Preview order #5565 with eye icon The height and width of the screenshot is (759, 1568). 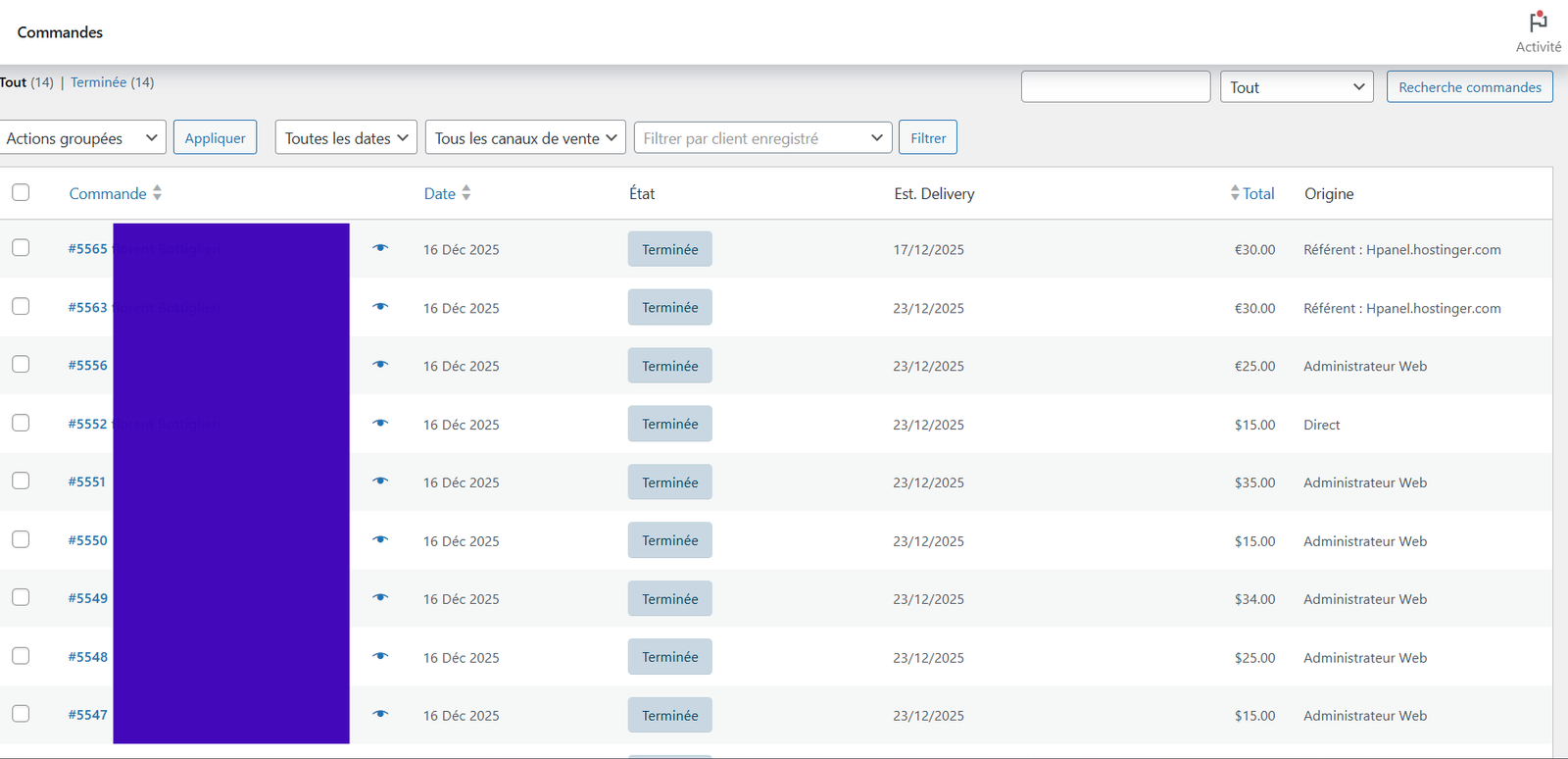click(380, 248)
